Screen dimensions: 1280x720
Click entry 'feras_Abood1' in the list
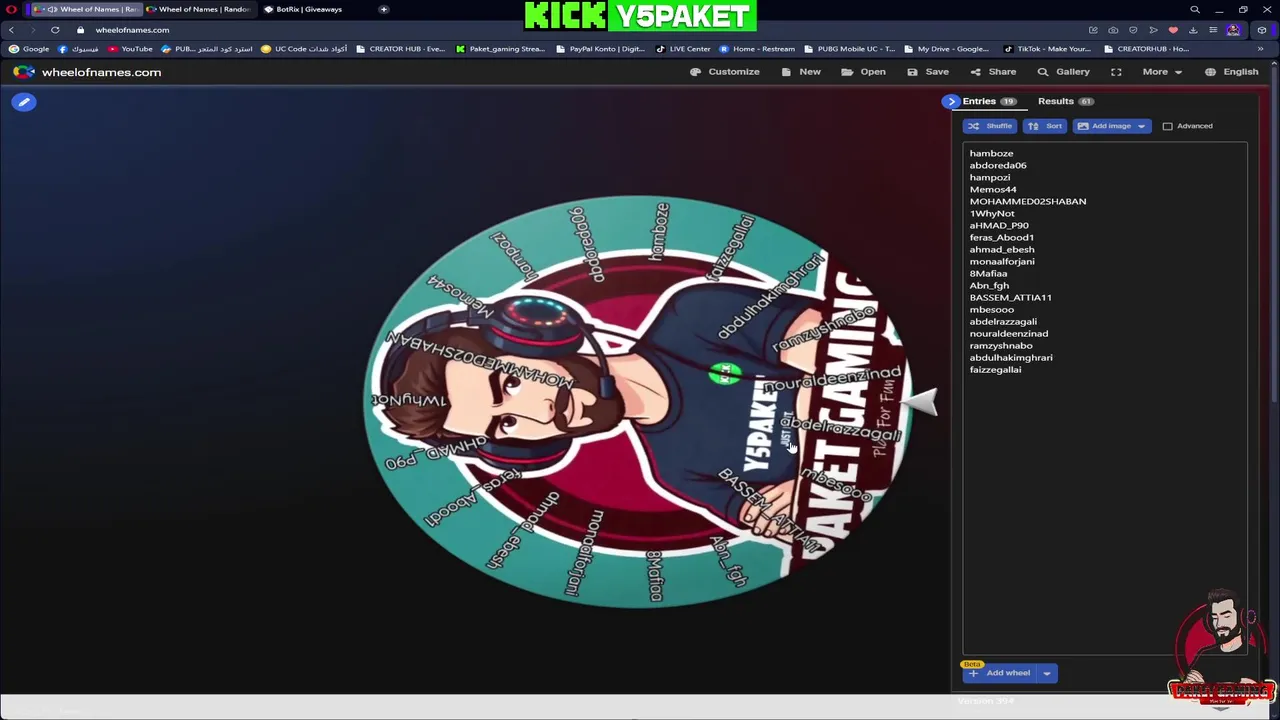tap(1002, 237)
